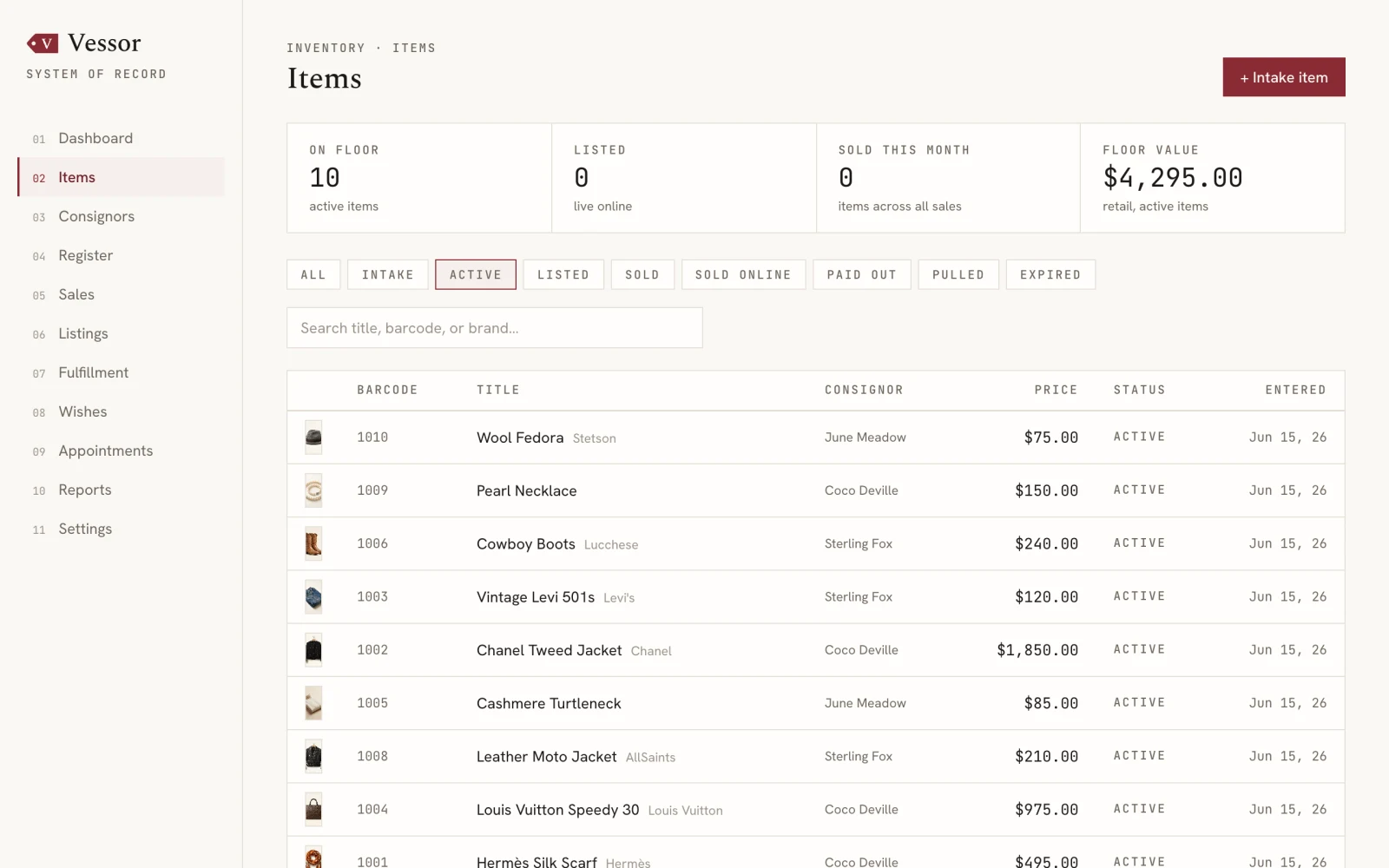1389x868 pixels.
Task: Click barcode 1009 in the table
Action: pos(372,490)
